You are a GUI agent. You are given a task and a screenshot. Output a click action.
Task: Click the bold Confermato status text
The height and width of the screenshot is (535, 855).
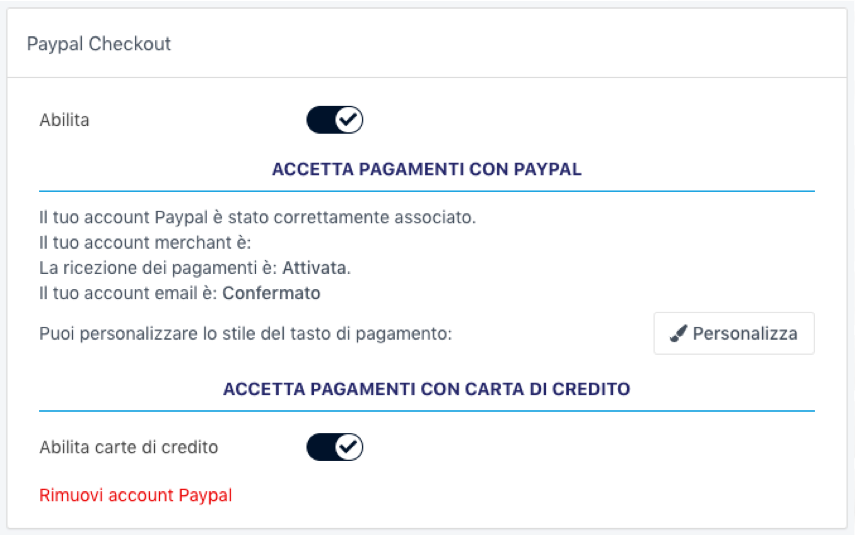pyautogui.click(x=271, y=294)
